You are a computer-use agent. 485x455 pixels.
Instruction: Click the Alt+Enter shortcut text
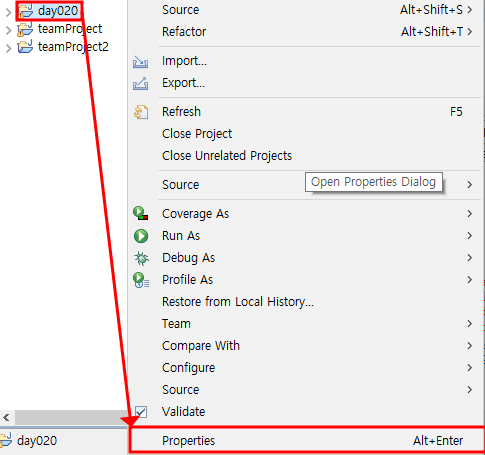[x=438, y=441]
